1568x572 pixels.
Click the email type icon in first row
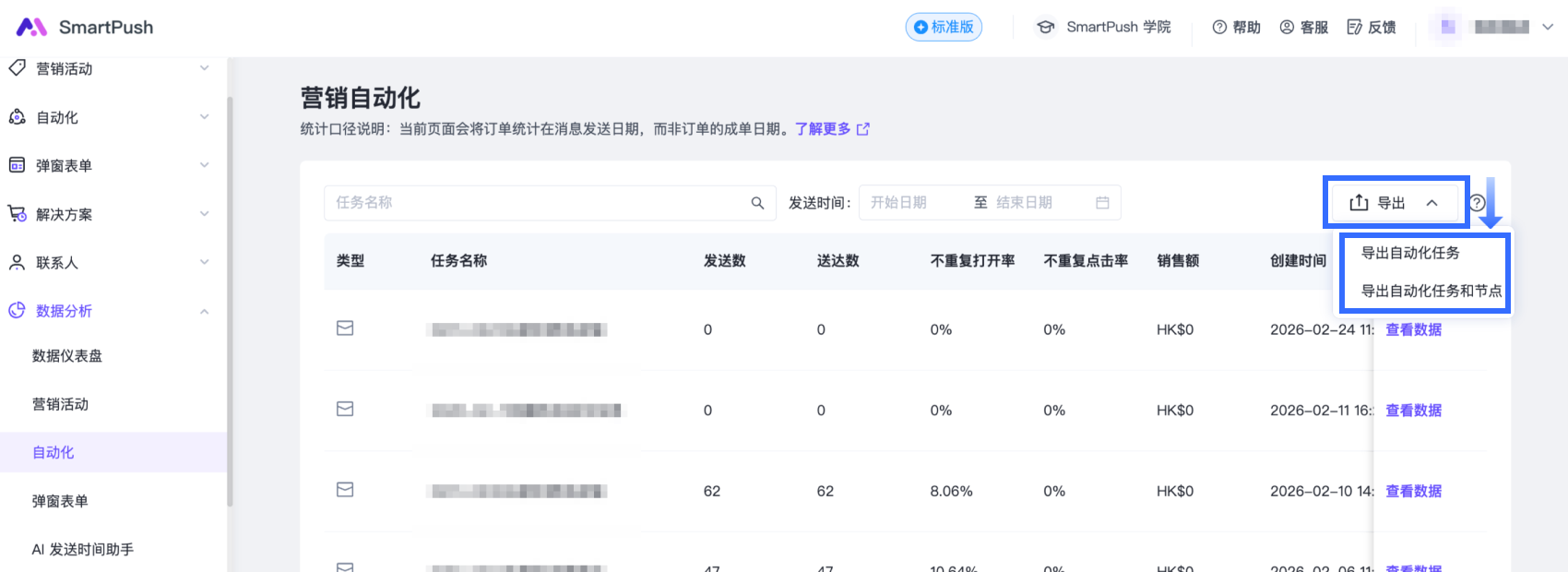(x=345, y=328)
